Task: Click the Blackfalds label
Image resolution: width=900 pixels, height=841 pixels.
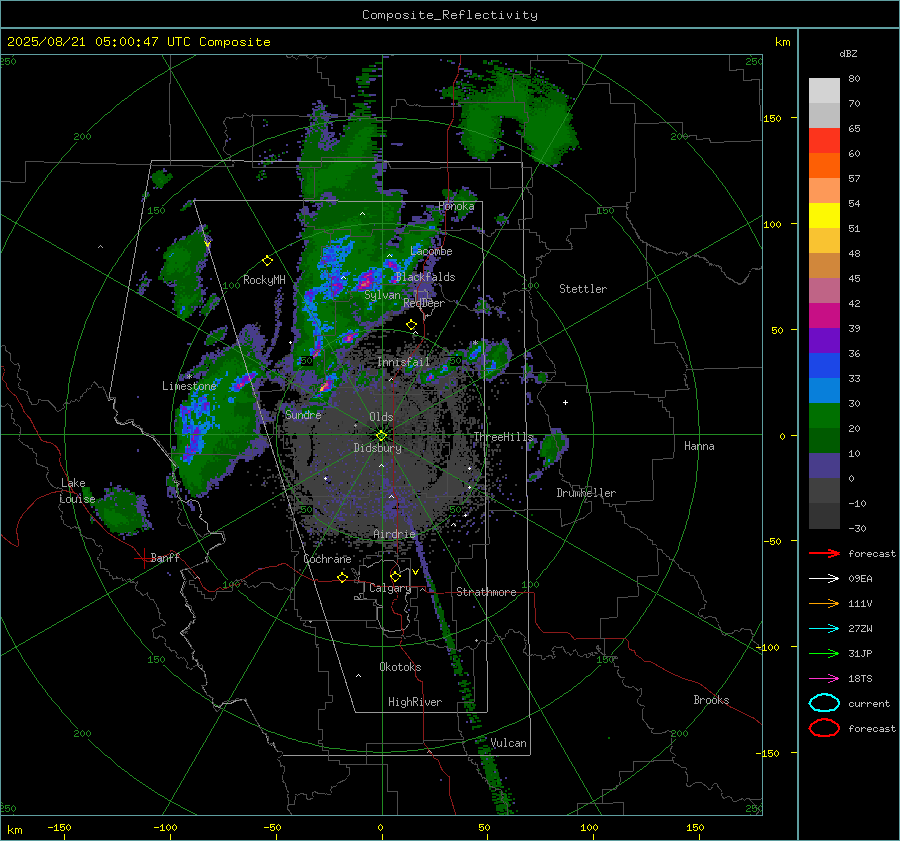Action: point(425,277)
